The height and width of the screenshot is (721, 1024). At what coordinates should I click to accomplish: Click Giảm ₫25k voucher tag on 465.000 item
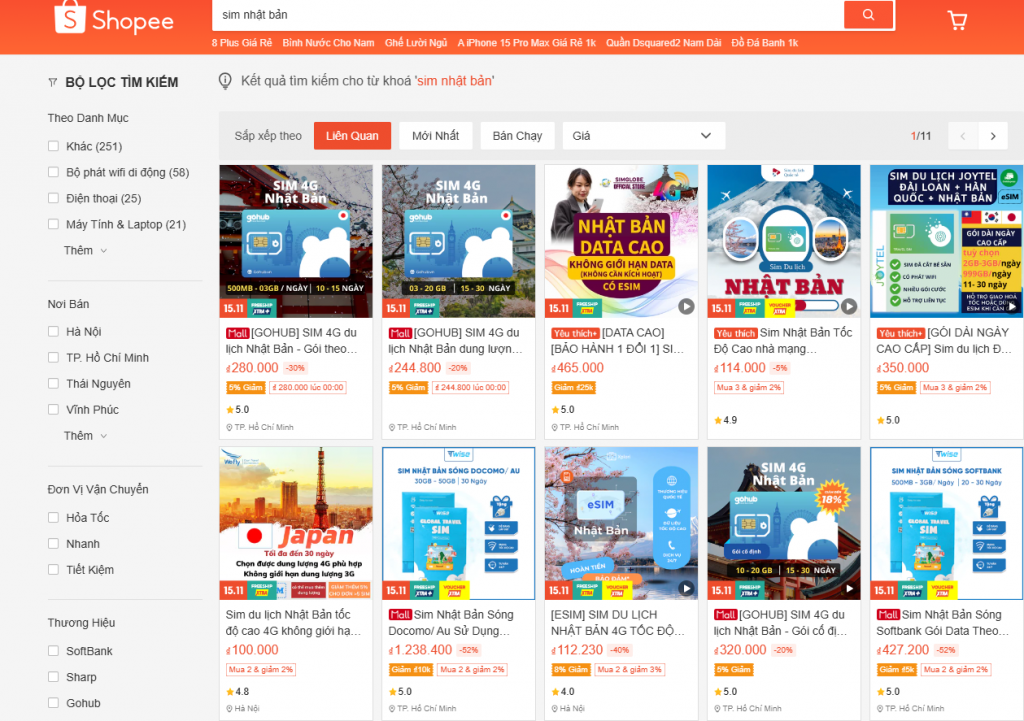point(573,387)
